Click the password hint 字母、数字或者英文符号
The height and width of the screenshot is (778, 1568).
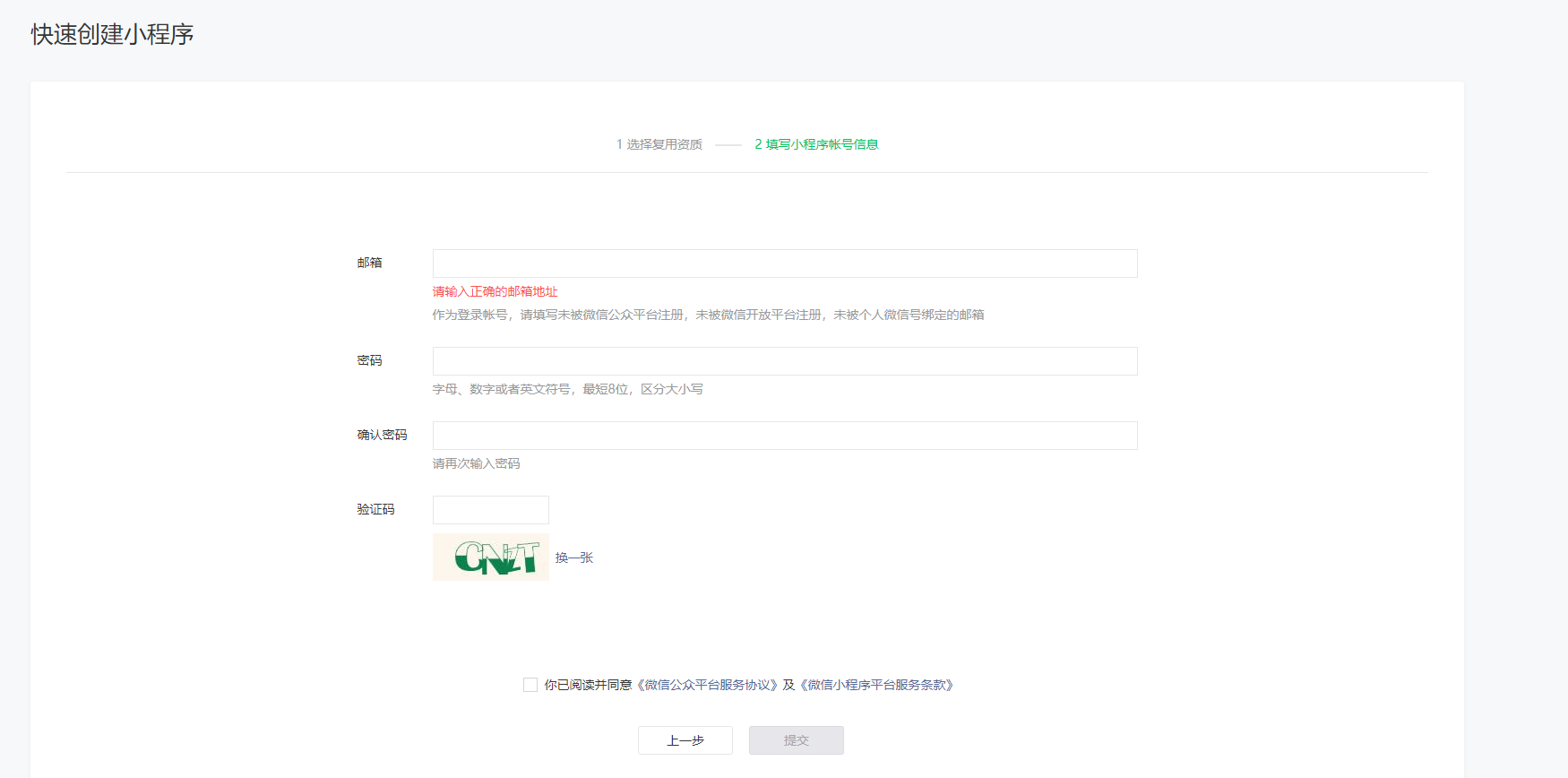point(568,389)
